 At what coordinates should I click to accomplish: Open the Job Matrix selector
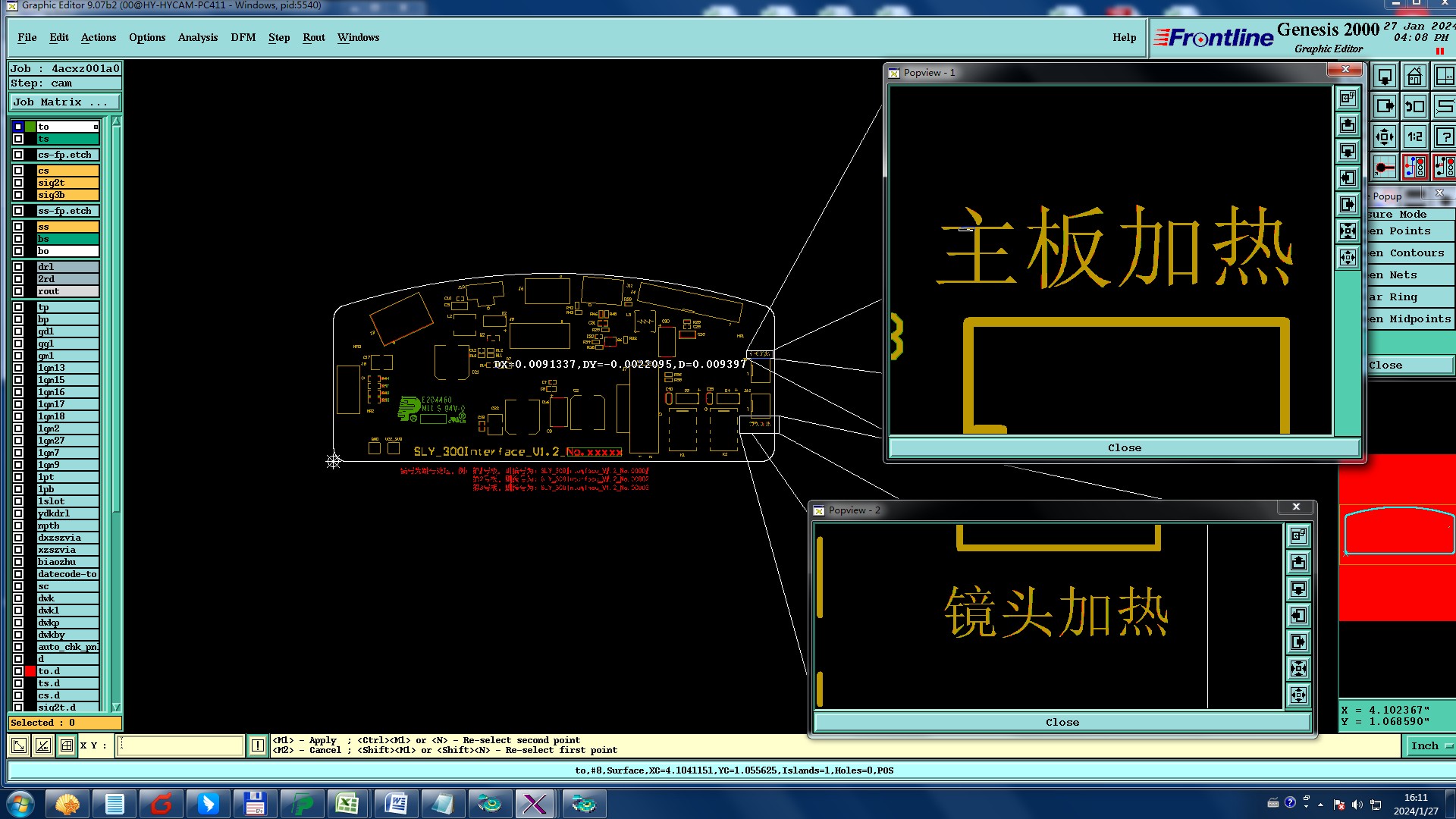65,102
